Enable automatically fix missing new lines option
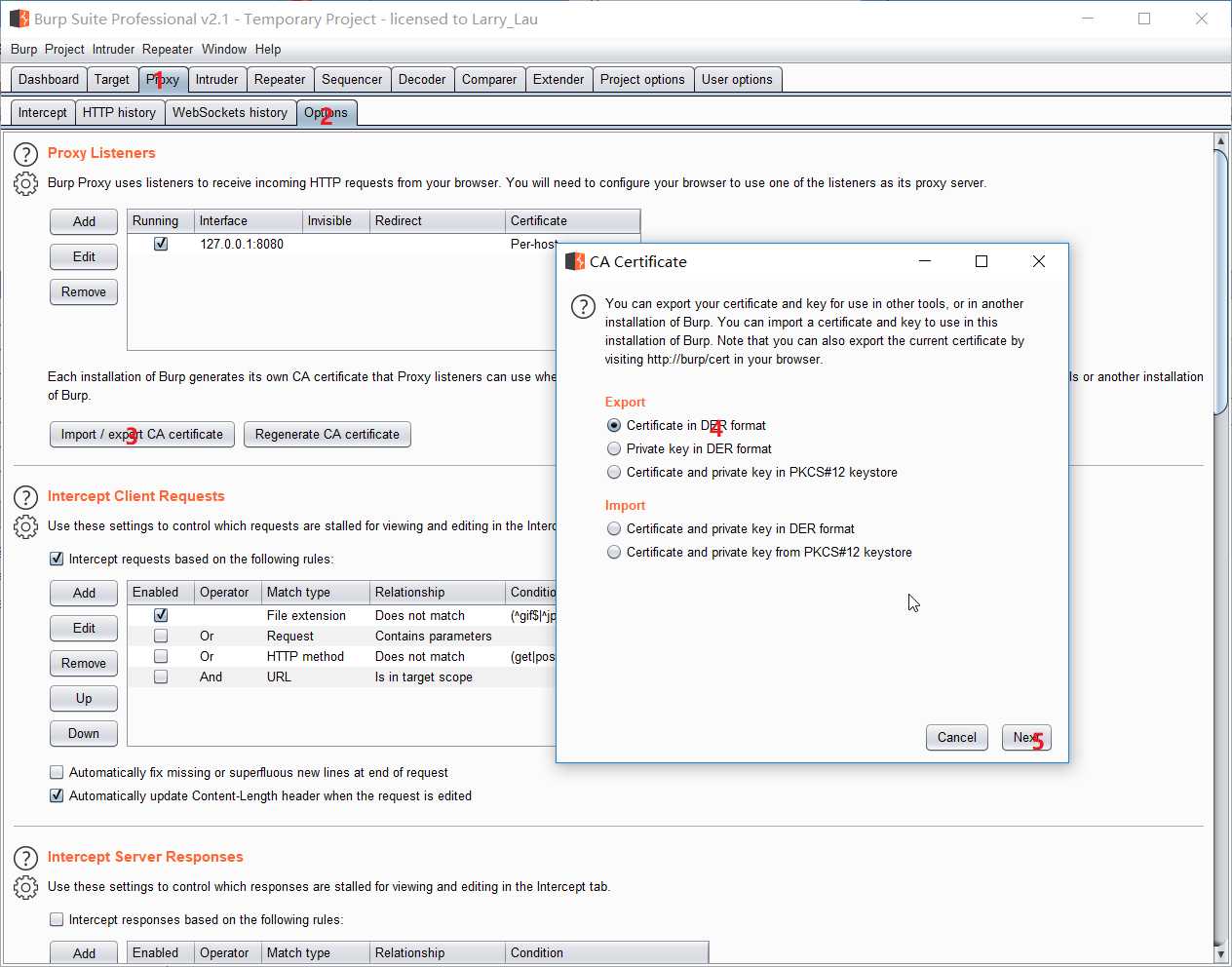This screenshot has width=1232, height=967. click(x=57, y=772)
